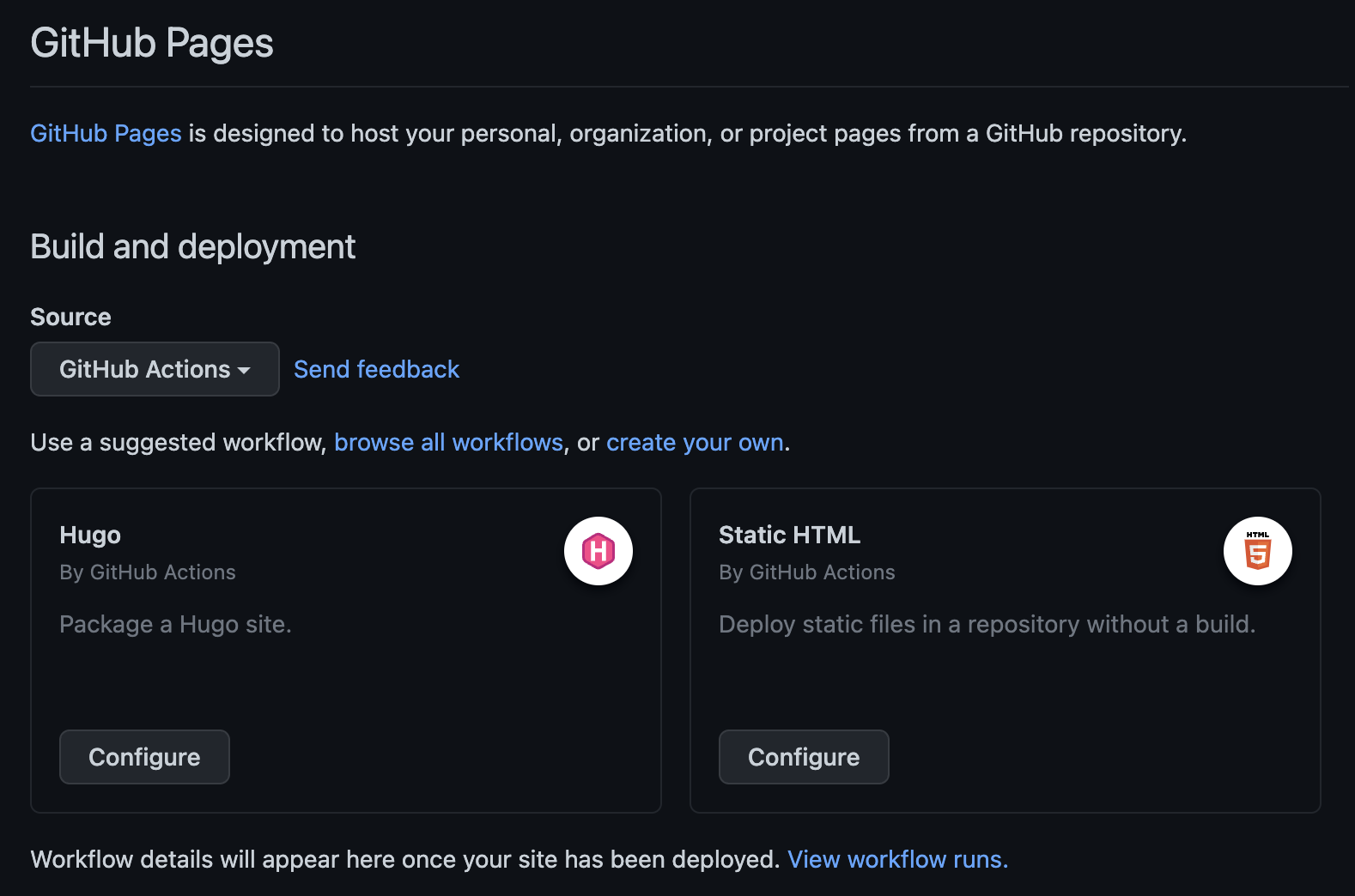Configure the Static HTML workflow
The width and height of the screenshot is (1355, 896).
(x=804, y=757)
